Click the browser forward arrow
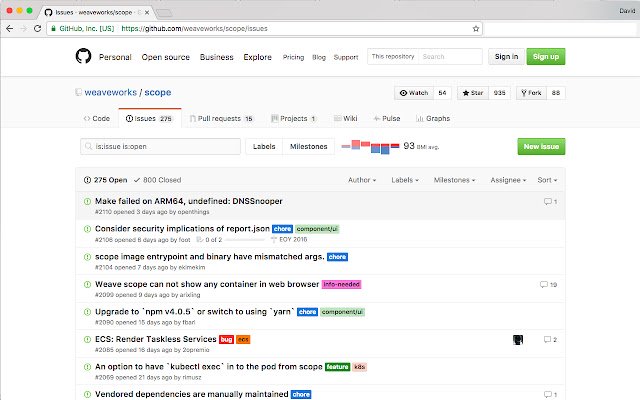 pos(24,29)
